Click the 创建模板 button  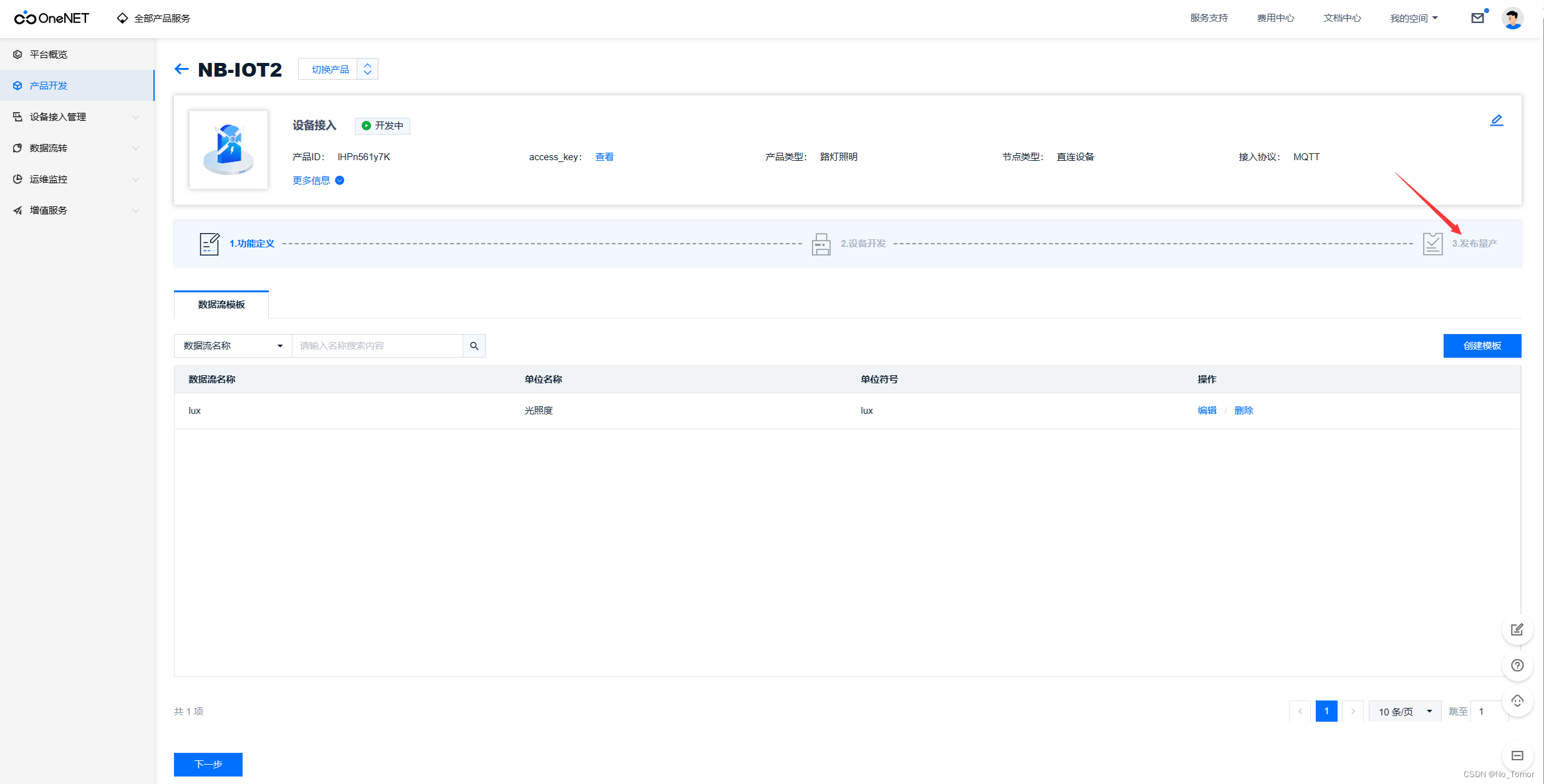[x=1482, y=346]
